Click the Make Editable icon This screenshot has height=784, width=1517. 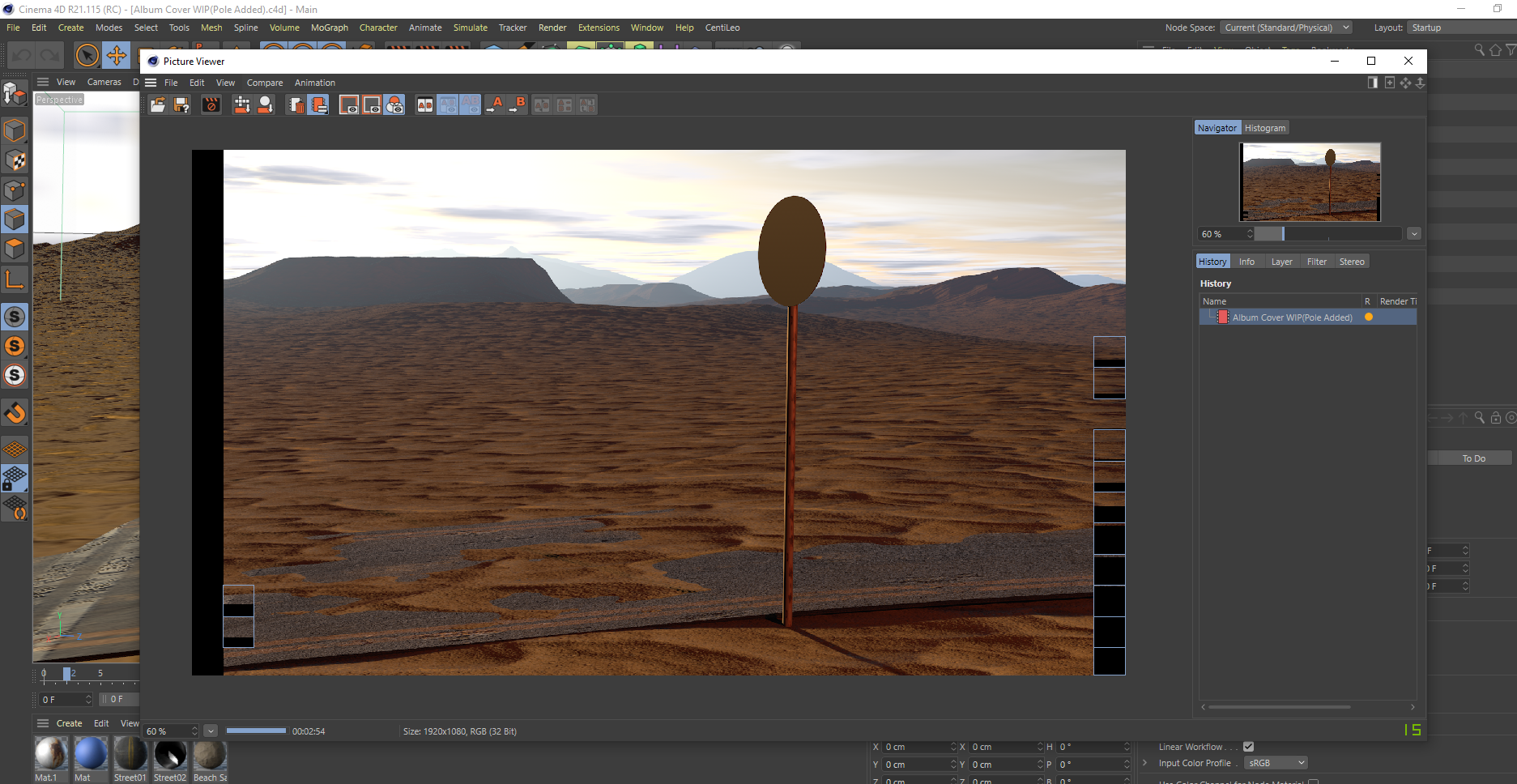click(15, 95)
